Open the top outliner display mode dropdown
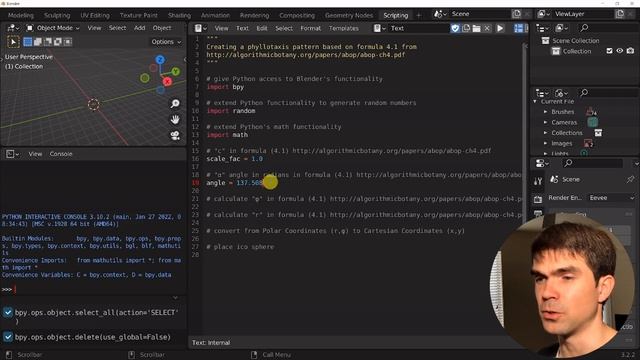Image resolution: width=640 pixels, height=360 pixels. pos(562,28)
